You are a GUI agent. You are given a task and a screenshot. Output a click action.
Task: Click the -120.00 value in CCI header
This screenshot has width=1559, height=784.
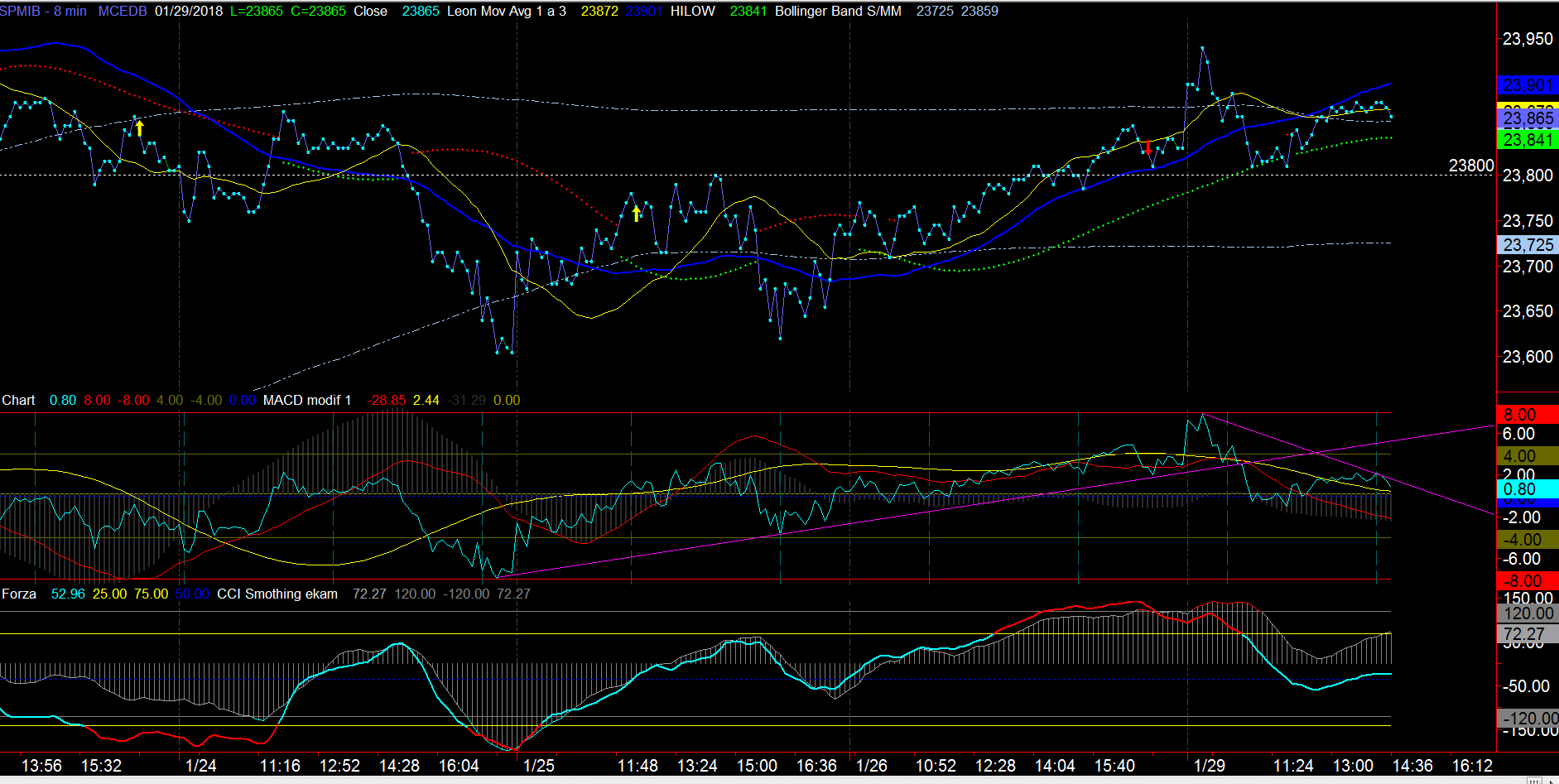click(466, 594)
